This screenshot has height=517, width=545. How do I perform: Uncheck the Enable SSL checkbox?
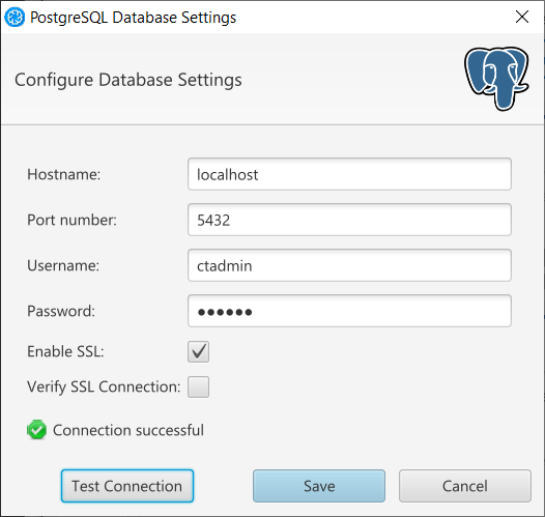(198, 352)
